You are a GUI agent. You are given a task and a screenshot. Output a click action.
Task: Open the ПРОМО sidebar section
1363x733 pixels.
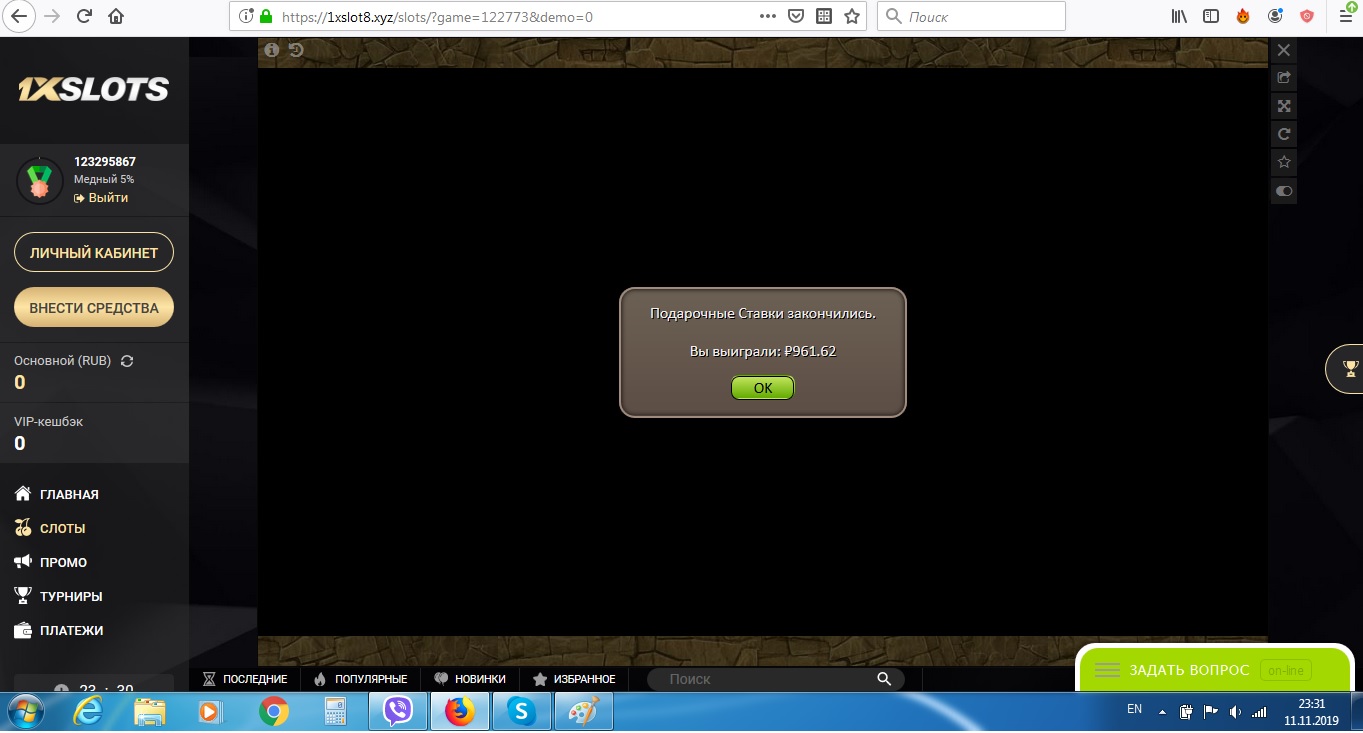click(51, 562)
